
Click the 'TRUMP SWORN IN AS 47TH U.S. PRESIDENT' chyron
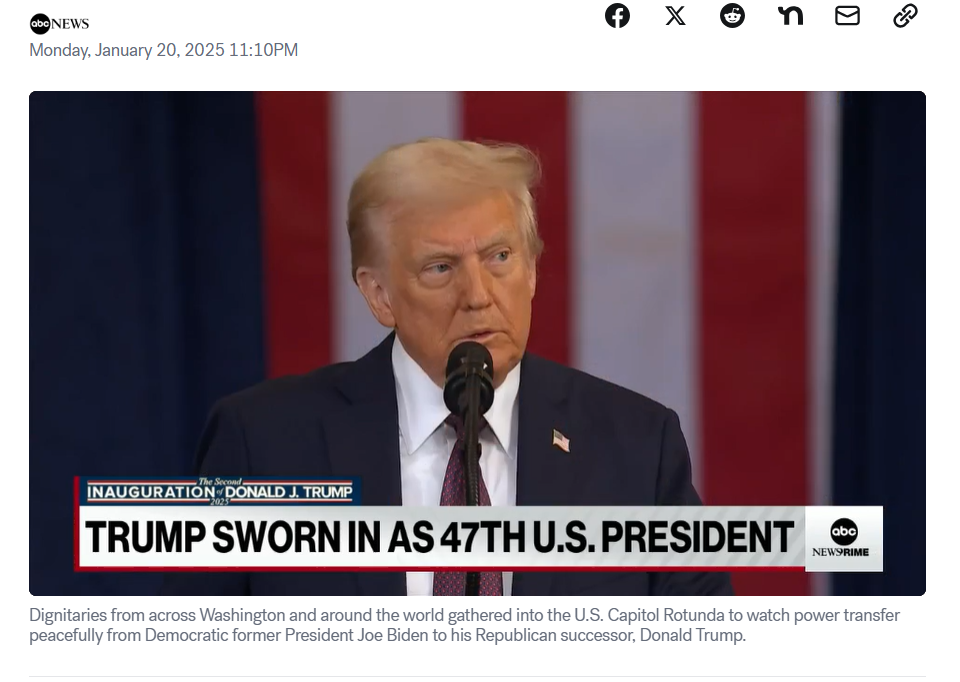439,537
